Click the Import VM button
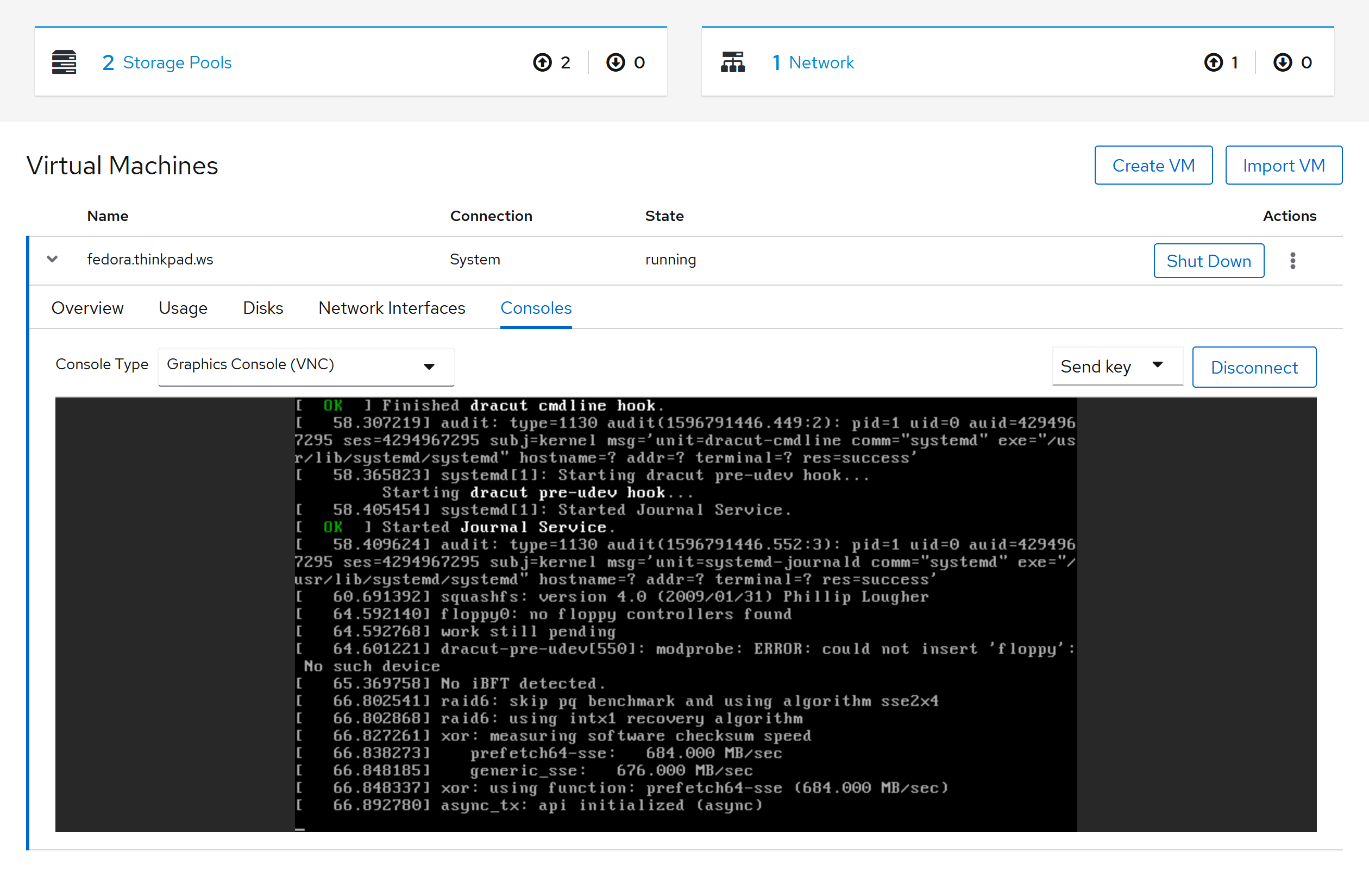 (x=1283, y=166)
